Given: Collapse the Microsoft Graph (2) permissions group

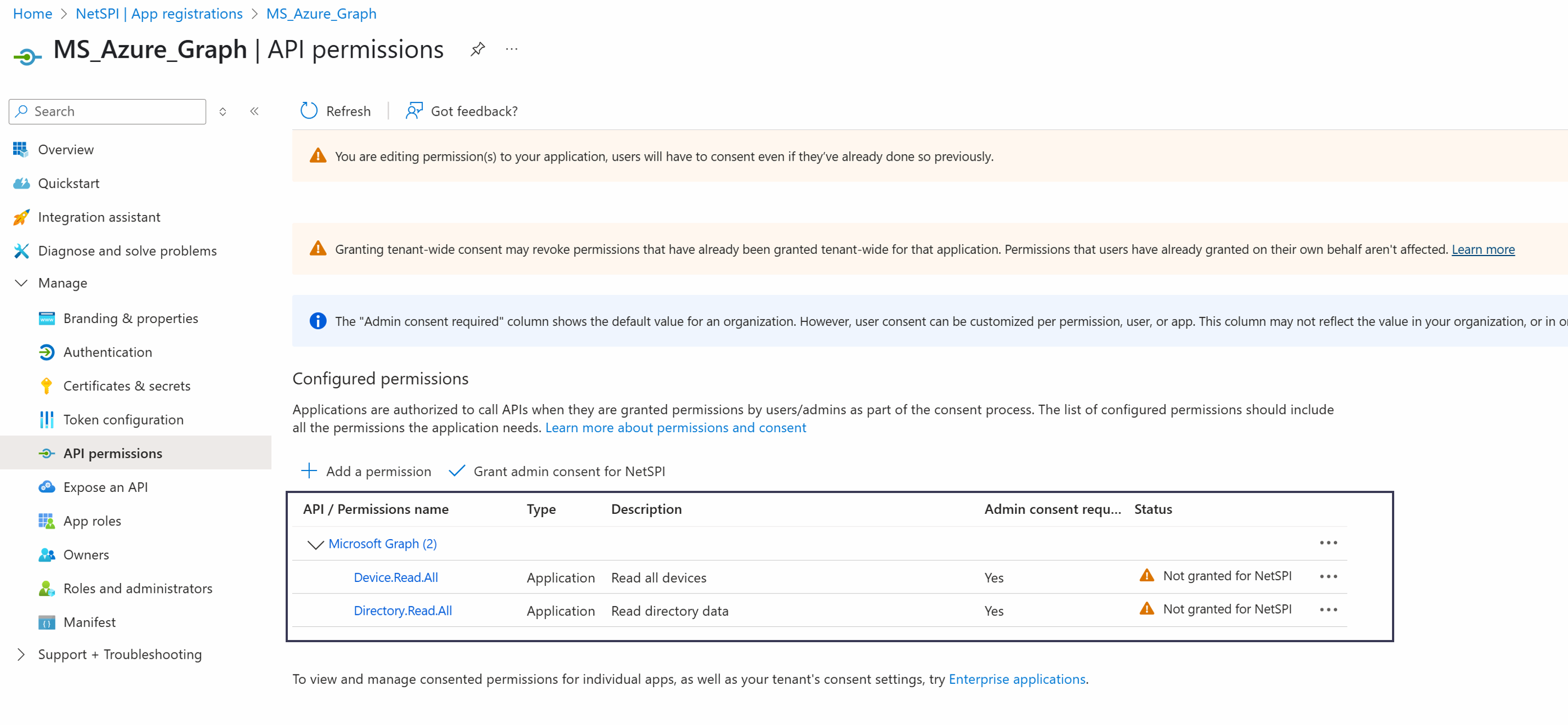Looking at the screenshot, I should [x=315, y=544].
